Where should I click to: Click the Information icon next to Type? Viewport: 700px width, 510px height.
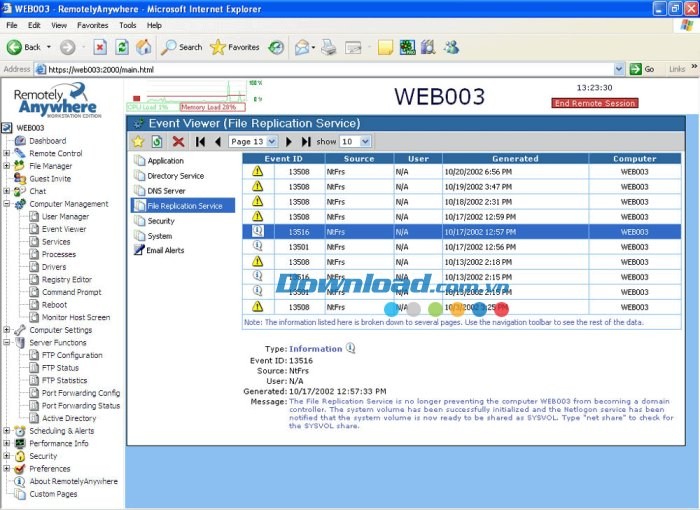tap(351, 349)
